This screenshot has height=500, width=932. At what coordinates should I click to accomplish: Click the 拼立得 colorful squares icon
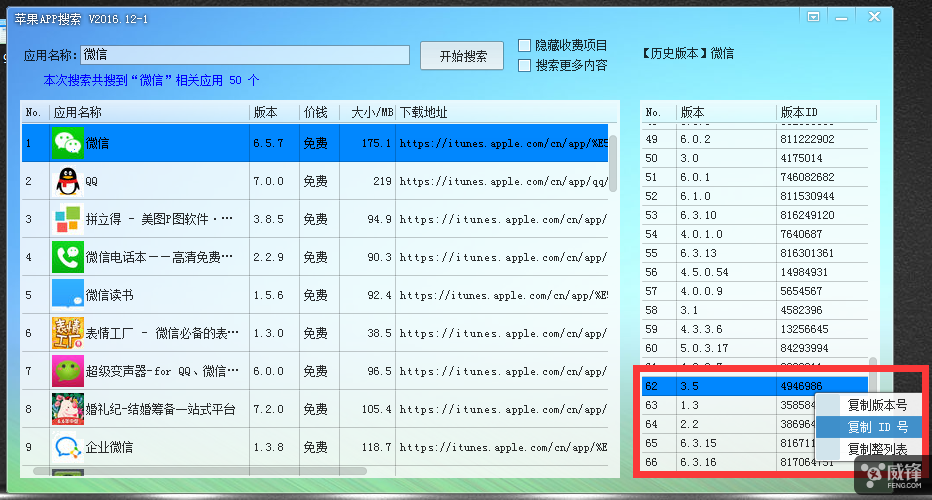coord(67,219)
